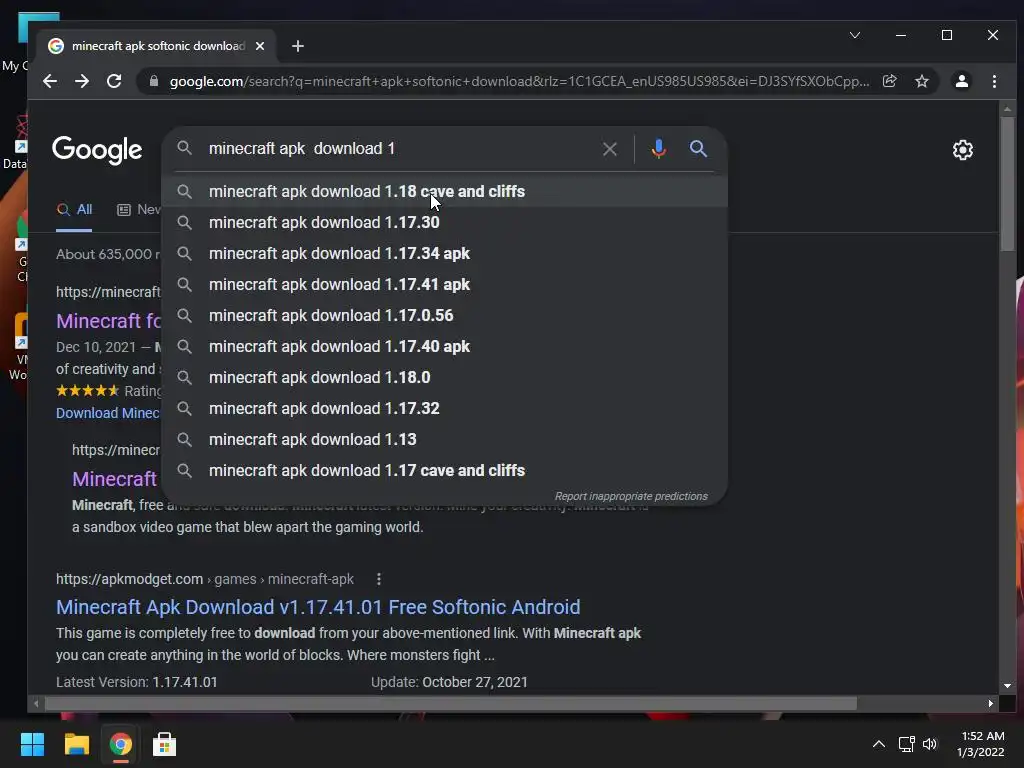Image resolution: width=1024 pixels, height=768 pixels.
Task: Show hidden system tray icons
Action: pyautogui.click(x=879, y=744)
